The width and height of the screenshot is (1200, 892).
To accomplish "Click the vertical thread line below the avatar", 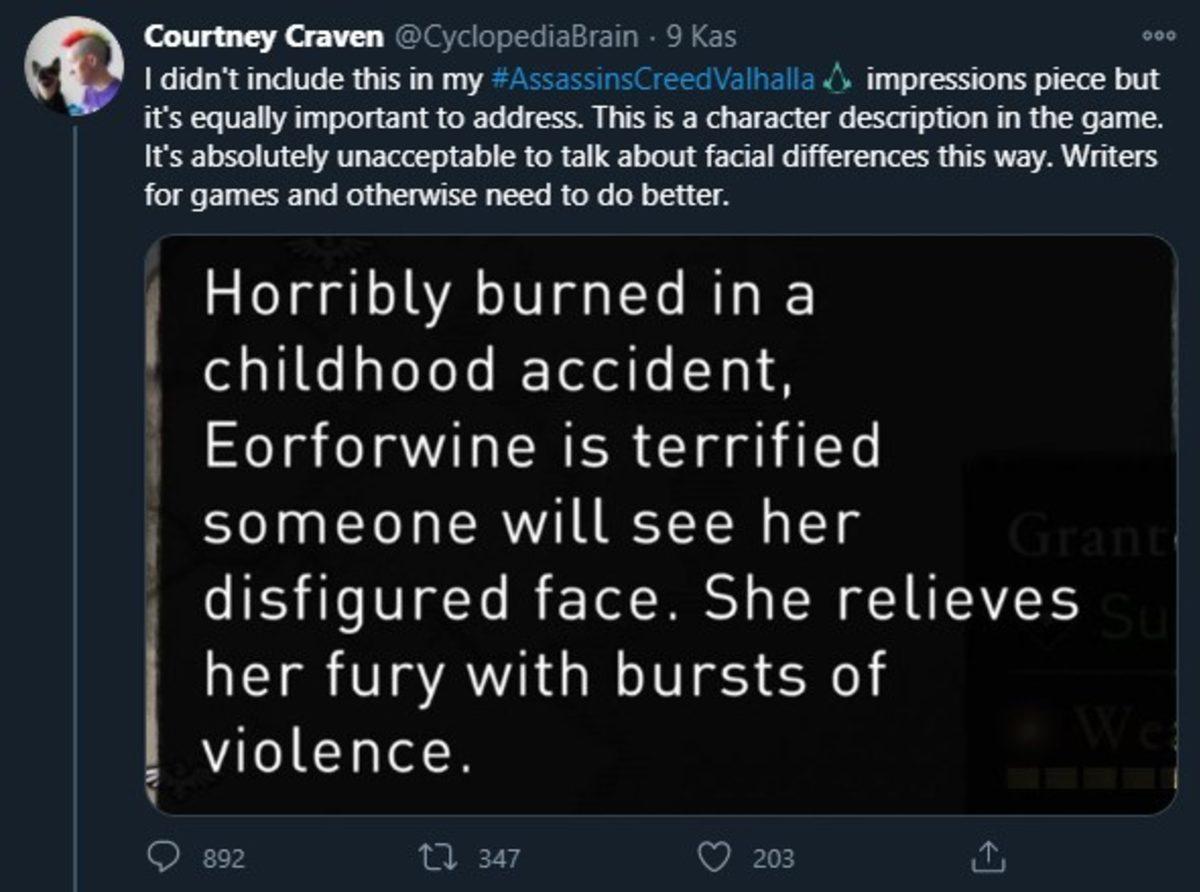I will 74,500.
